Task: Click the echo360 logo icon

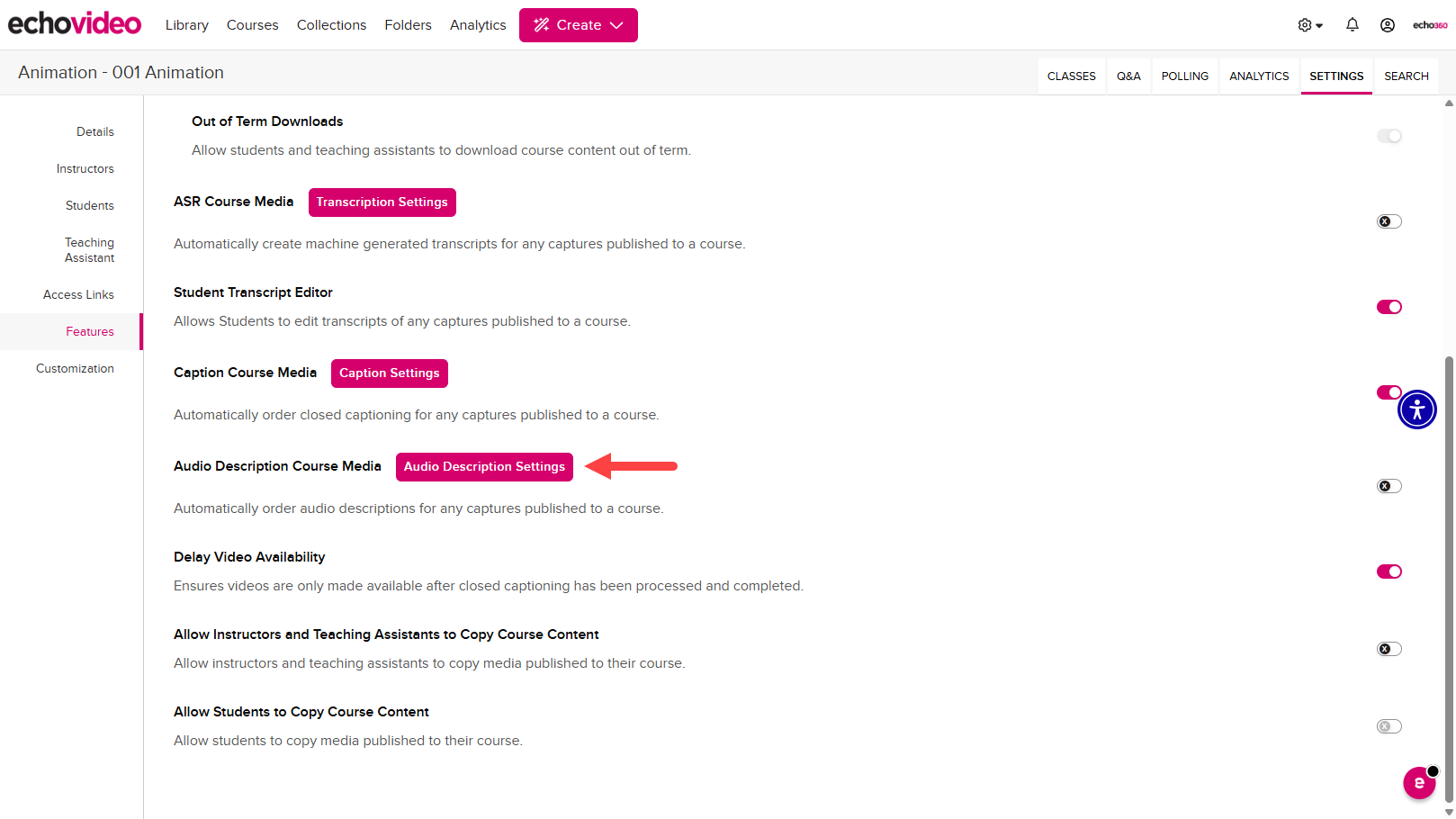Action: 1430,25
